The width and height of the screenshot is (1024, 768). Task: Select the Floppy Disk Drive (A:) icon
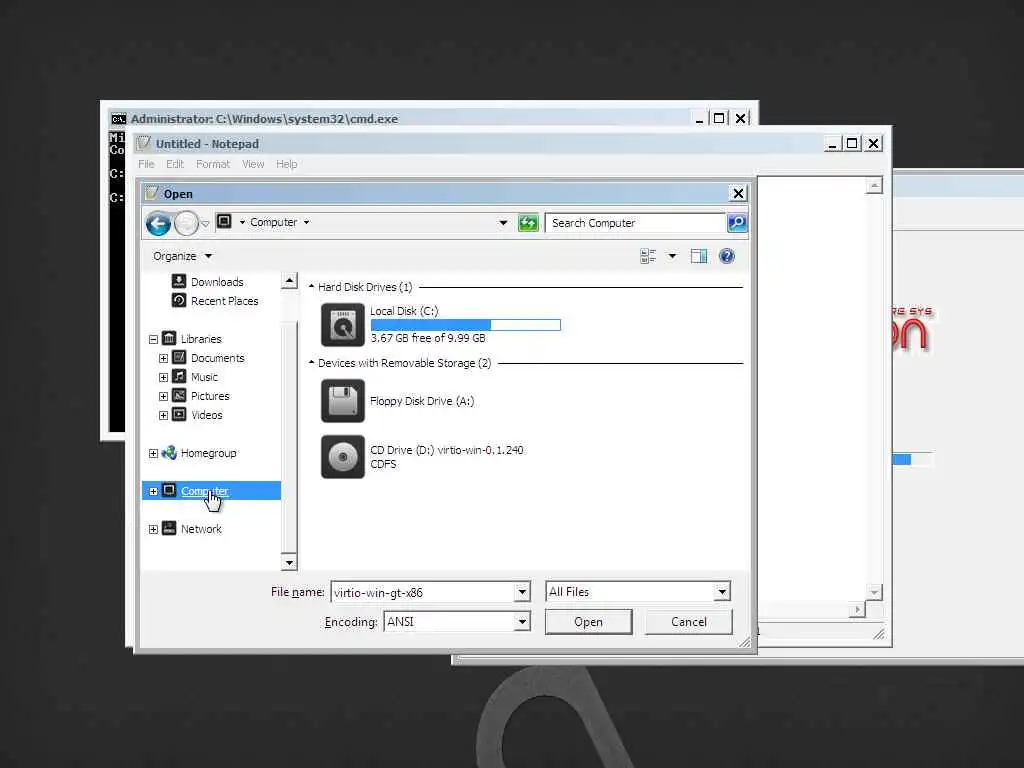[343, 401]
